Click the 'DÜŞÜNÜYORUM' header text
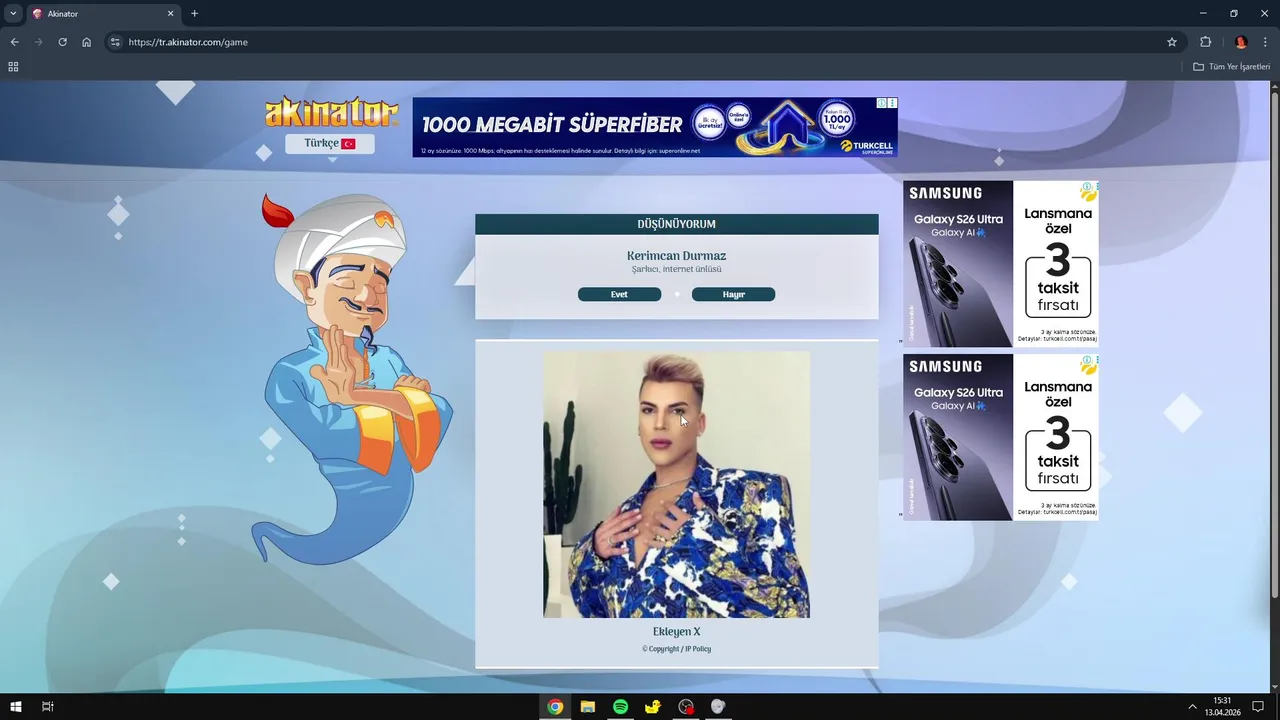This screenshot has width=1280, height=720. 677,224
